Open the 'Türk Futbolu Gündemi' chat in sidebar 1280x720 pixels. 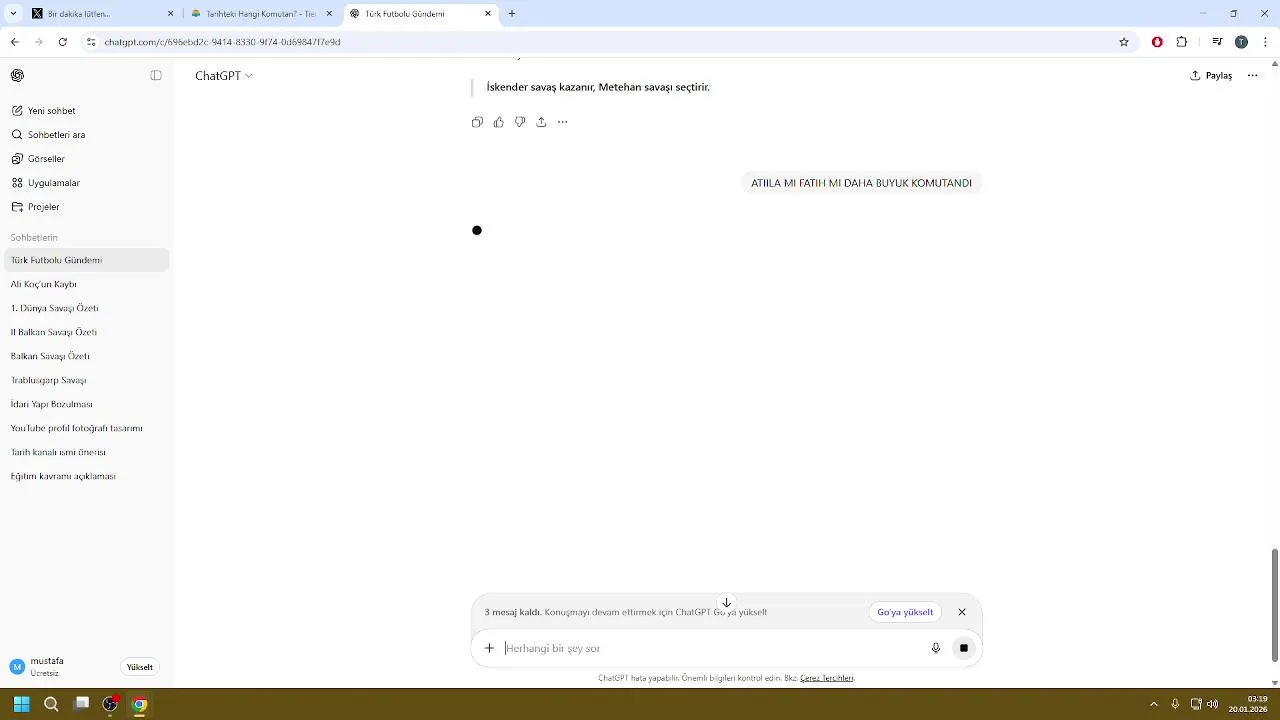click(x=86, y=260)
